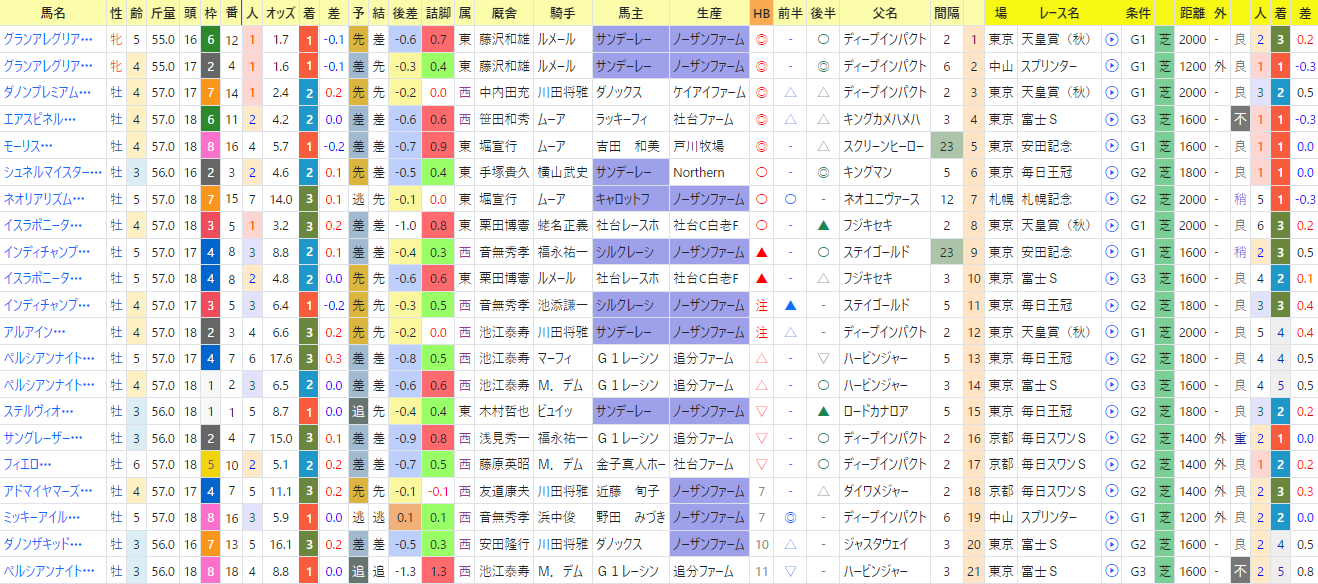Play the race video in row 17
1318x584 pixels.
click(1112, 463)
